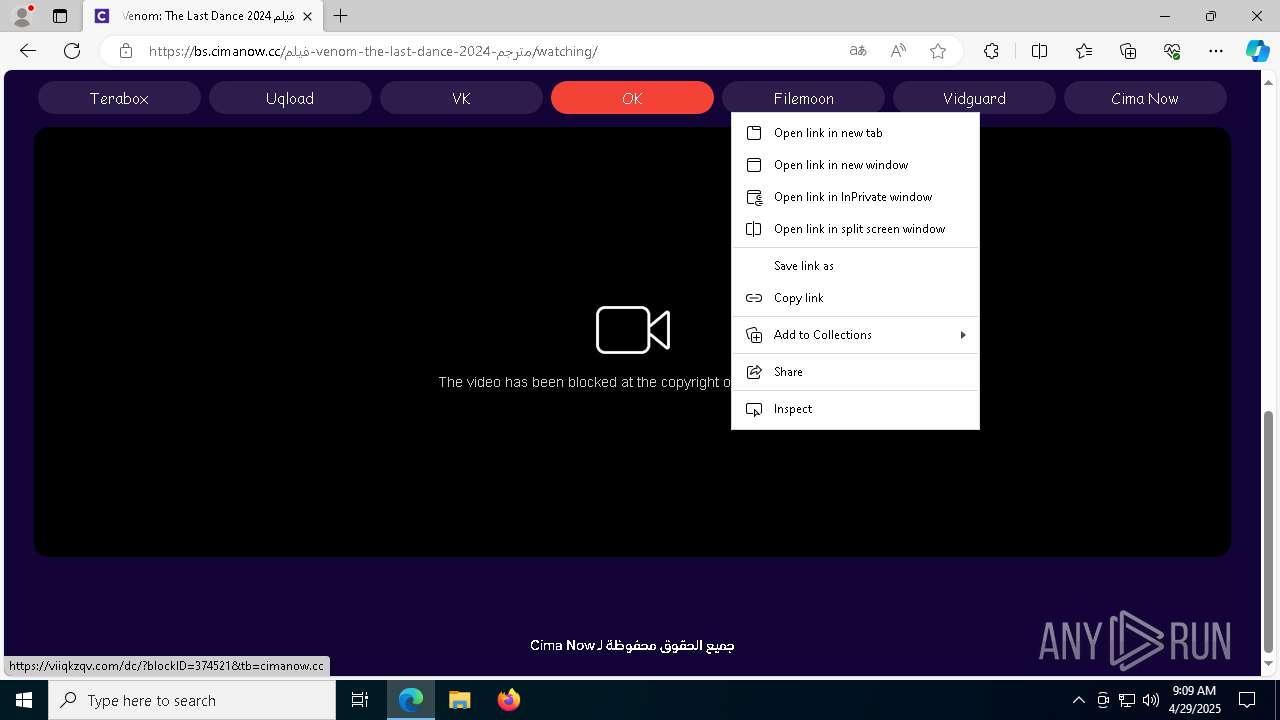Viewport: 1280px width, 720px height.
Task: Select the Filemoon server button
Action: point(803,98)
